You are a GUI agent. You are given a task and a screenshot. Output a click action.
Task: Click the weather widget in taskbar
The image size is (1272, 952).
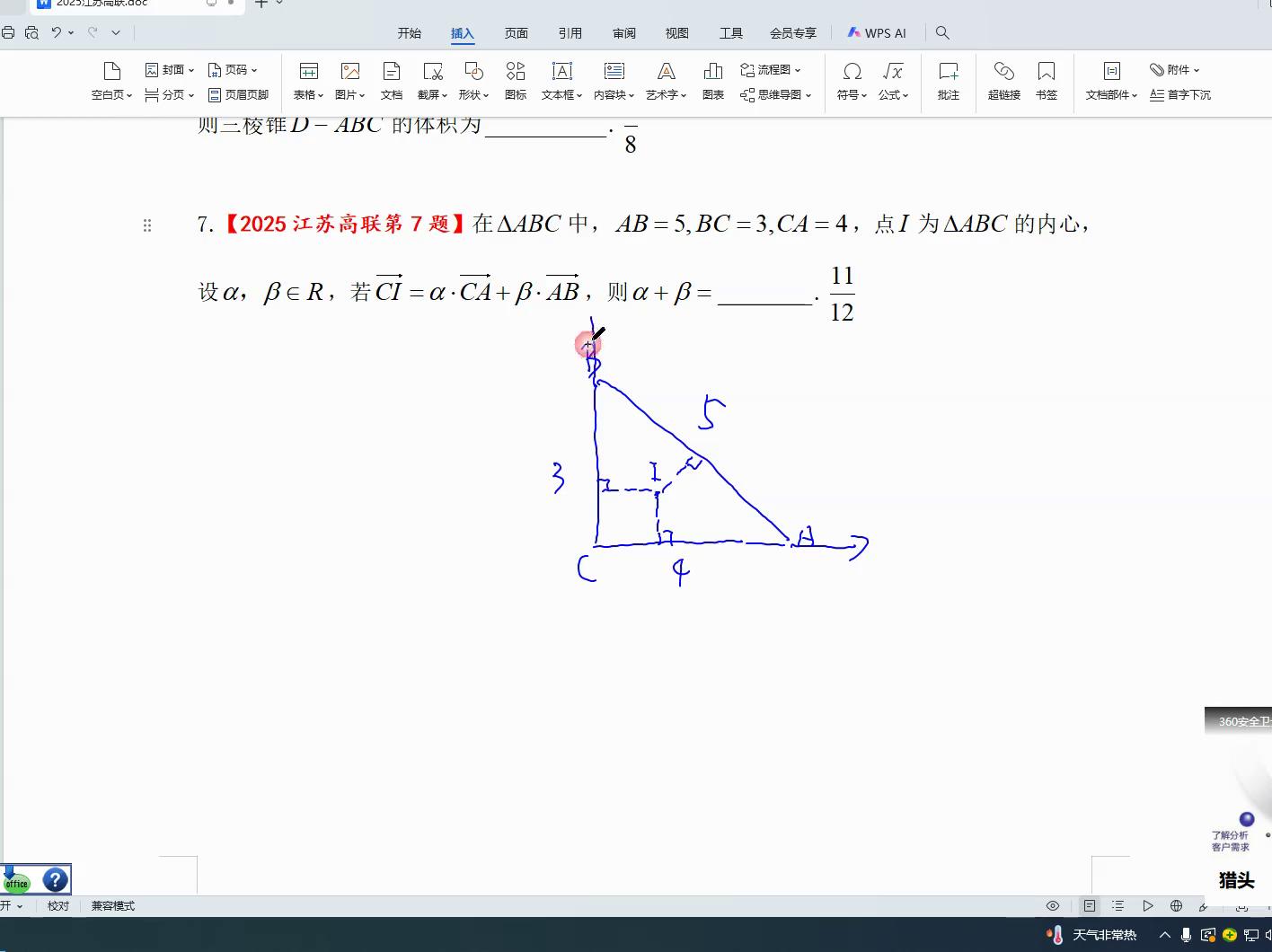pyautogui.click(x=1093, y=935)
